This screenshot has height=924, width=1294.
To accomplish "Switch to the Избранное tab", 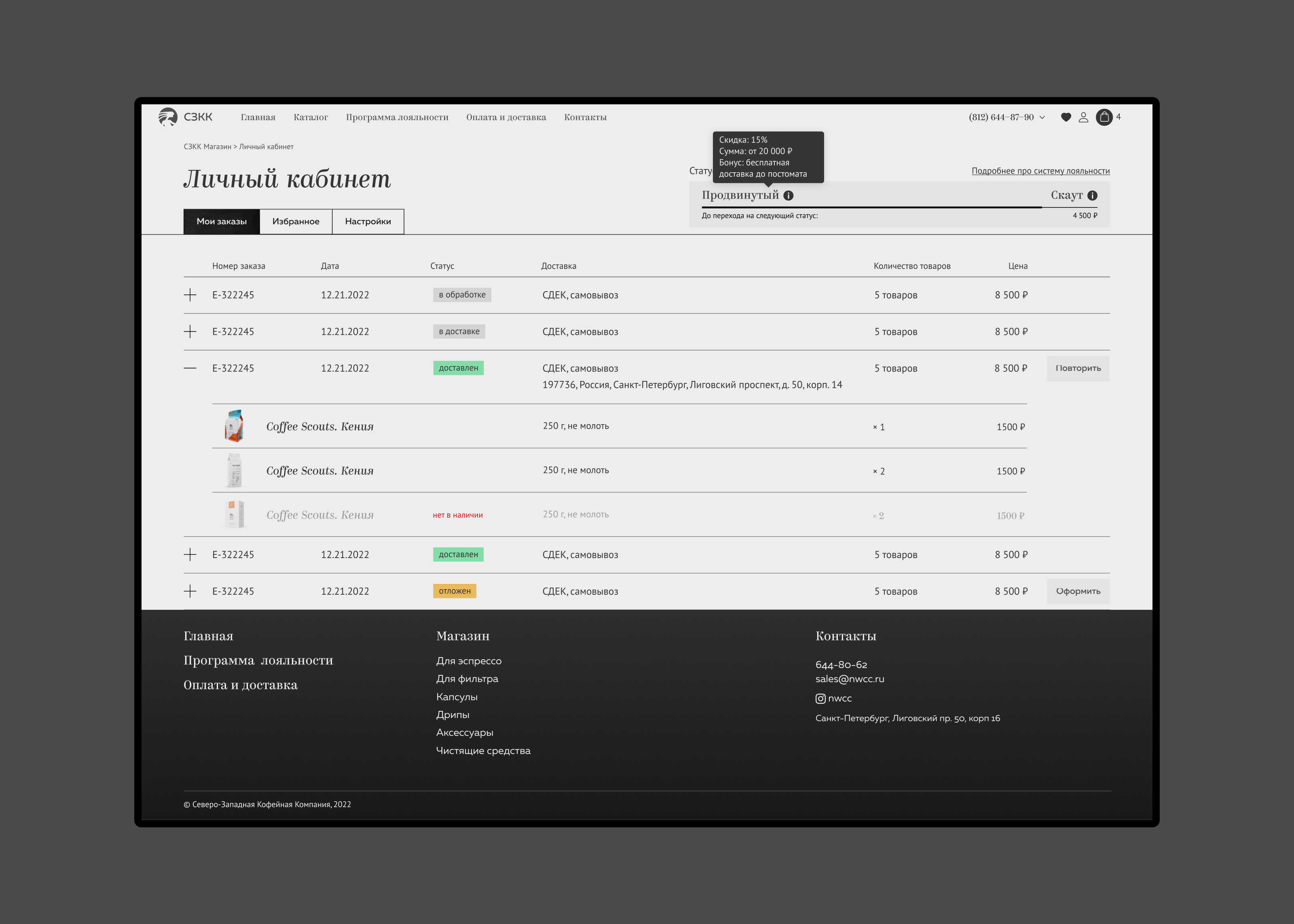I will click(296, 221).
